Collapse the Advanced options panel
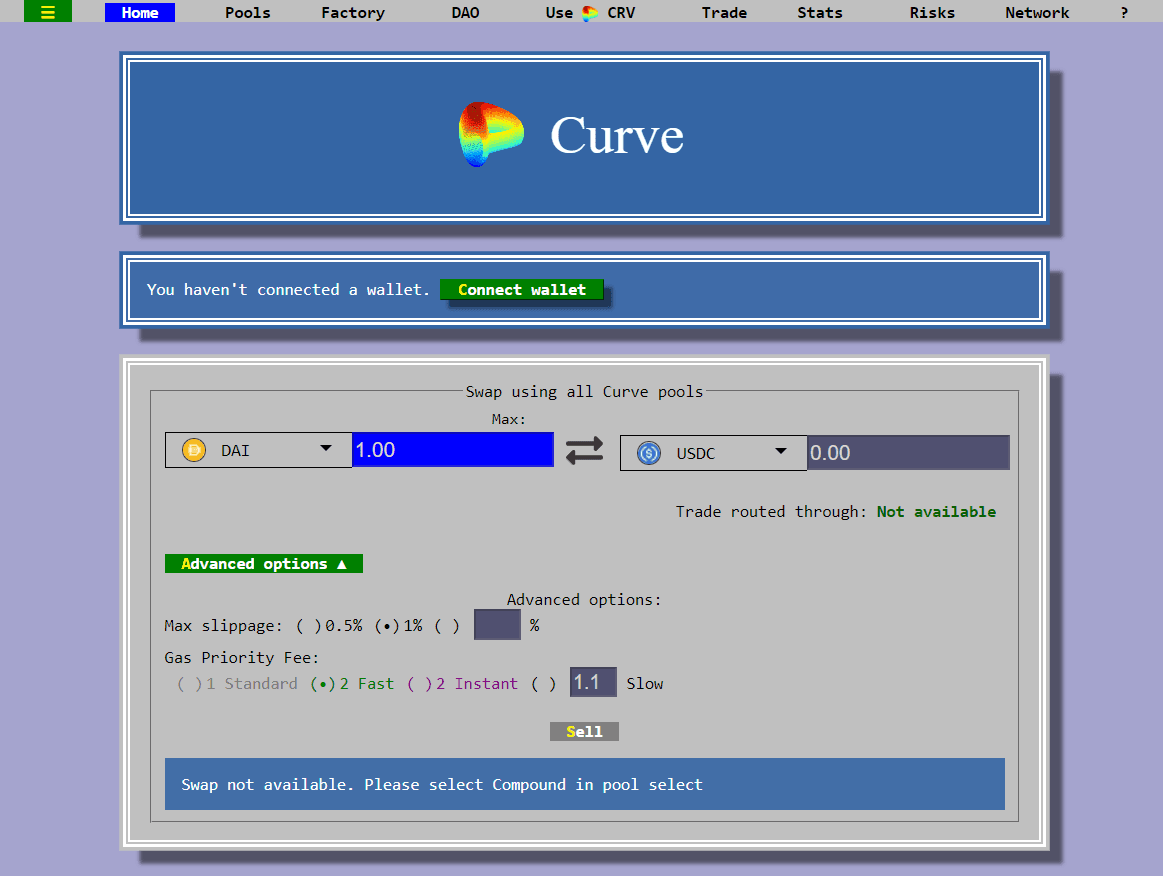 tap(263, 563)
